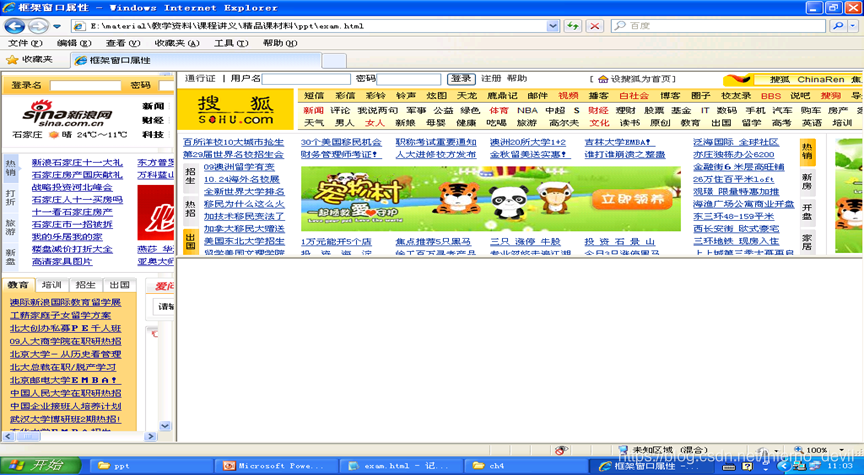Click the green Refresh icon

click(x=573, y=26)
